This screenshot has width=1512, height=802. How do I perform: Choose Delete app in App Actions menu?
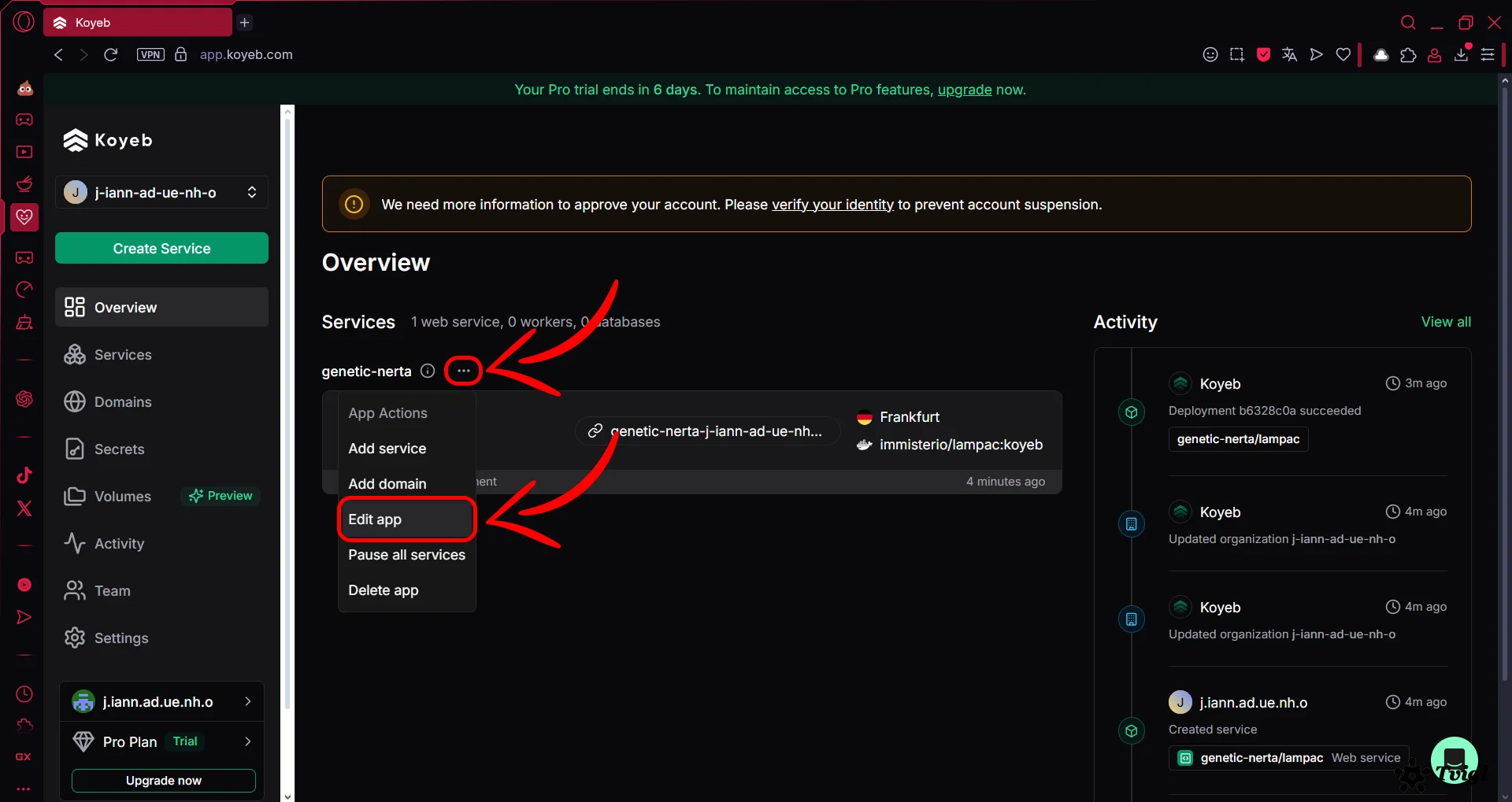pos(407,590)
